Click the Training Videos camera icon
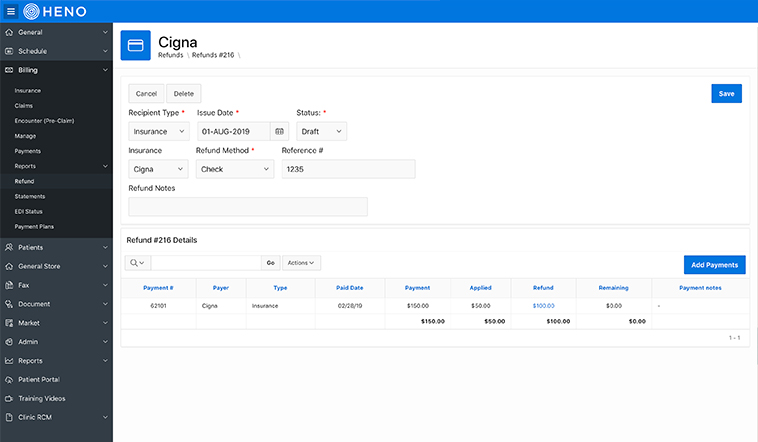758x442 pixels. tap(9, 398)
